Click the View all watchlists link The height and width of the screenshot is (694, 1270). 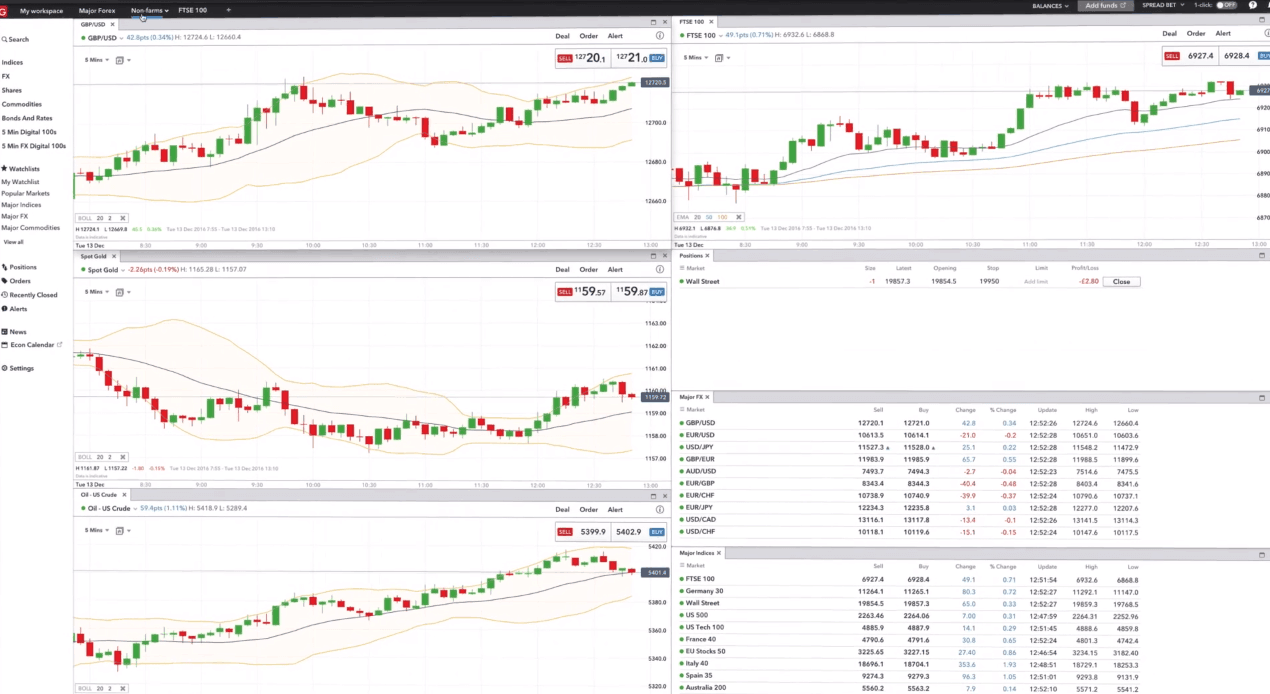pyautogui.click(x=13, y=241)
